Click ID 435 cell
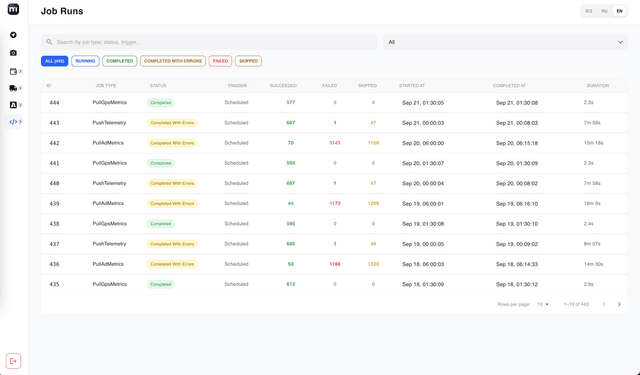 click(x=54, y=284)
